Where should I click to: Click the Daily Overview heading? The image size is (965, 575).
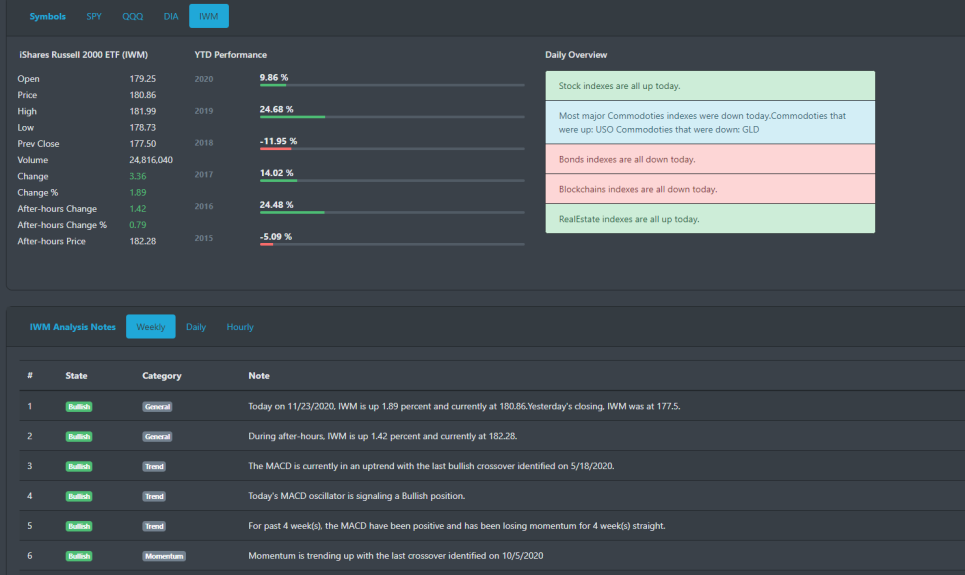[576, 55]
